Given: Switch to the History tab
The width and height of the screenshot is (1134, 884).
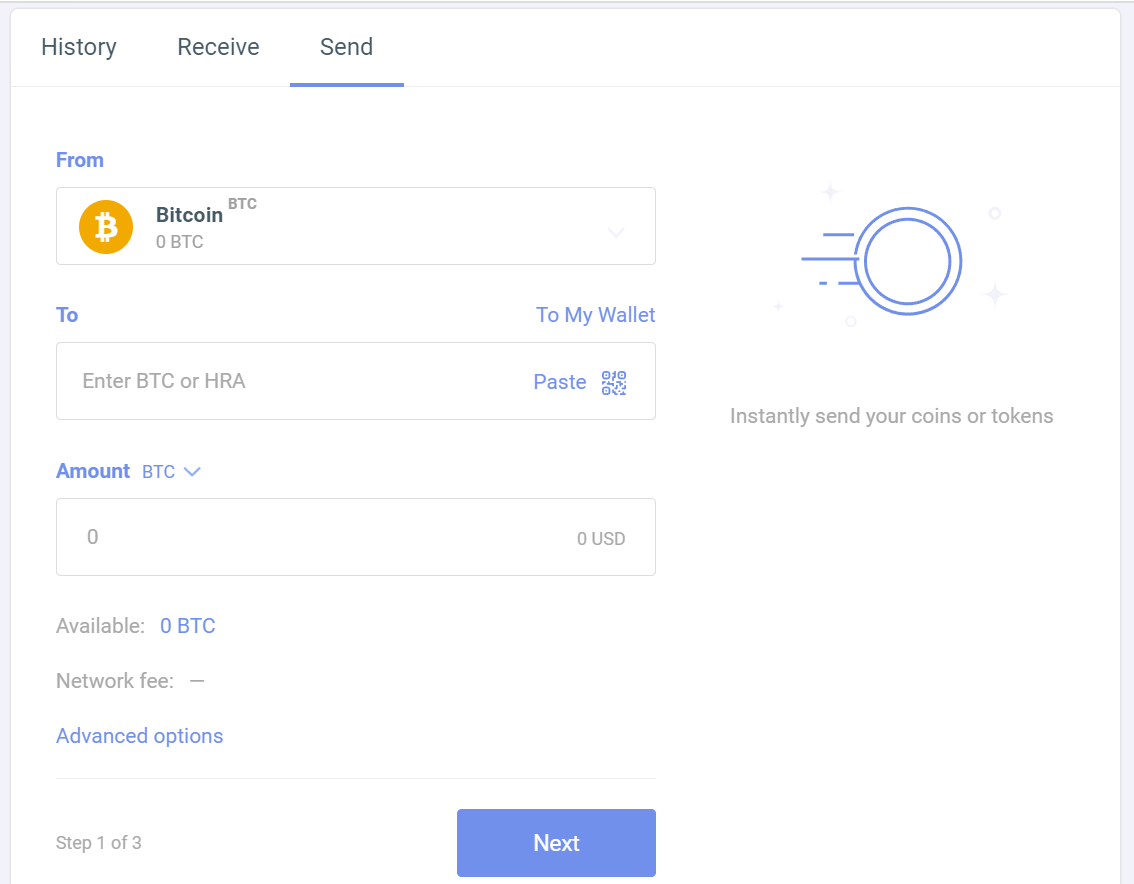Looking at the screenshot, I should click(79, 46).
